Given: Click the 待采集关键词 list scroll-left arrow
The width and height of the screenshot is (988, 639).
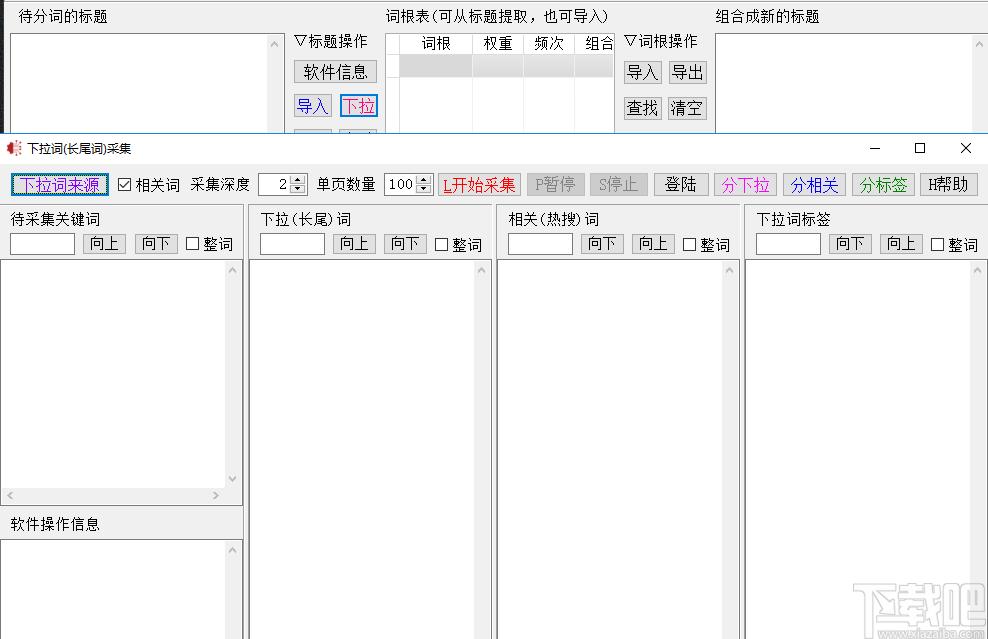Looking at the screenshot, I should [10, 496].
